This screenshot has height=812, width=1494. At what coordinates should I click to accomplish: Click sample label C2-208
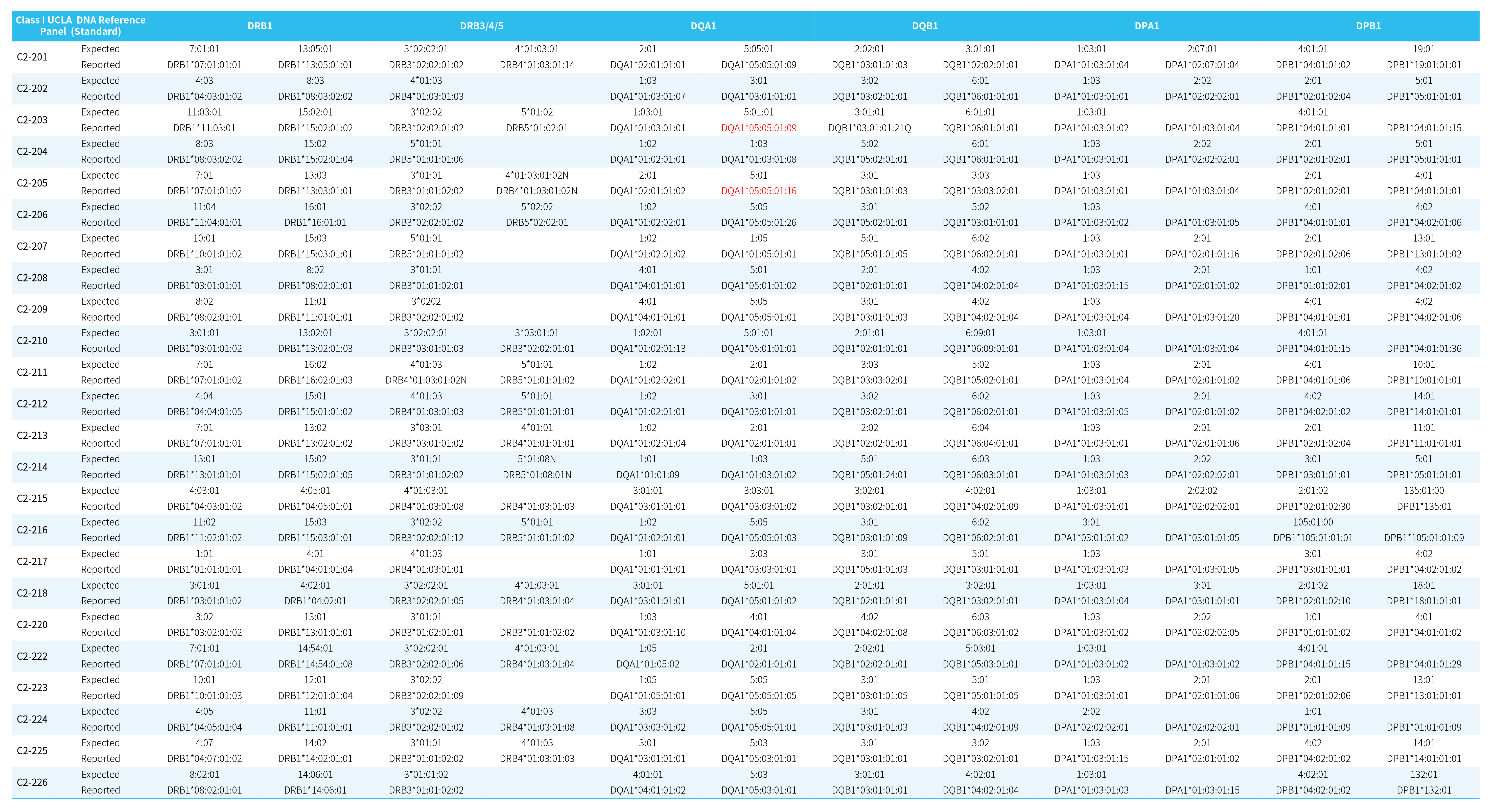[32, 278]
